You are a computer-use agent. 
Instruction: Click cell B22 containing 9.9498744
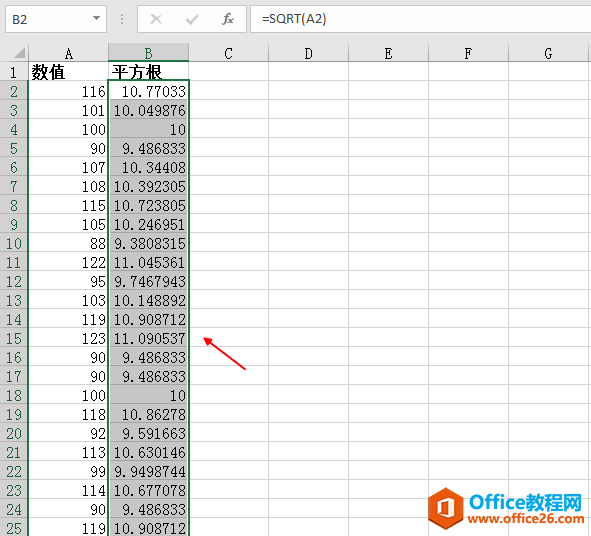click(149, 471)
